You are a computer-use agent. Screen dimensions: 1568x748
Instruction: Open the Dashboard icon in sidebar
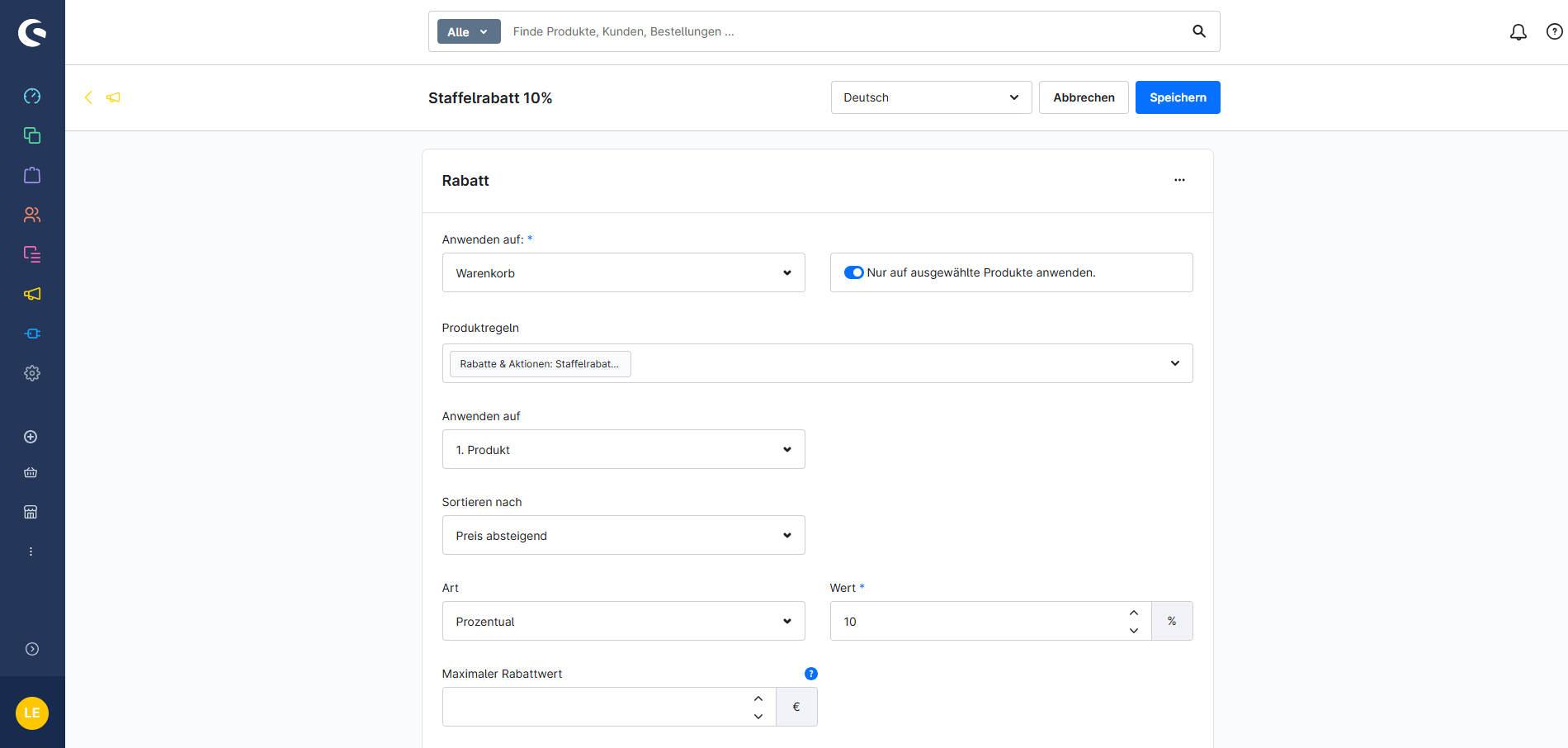click(32, 96)
